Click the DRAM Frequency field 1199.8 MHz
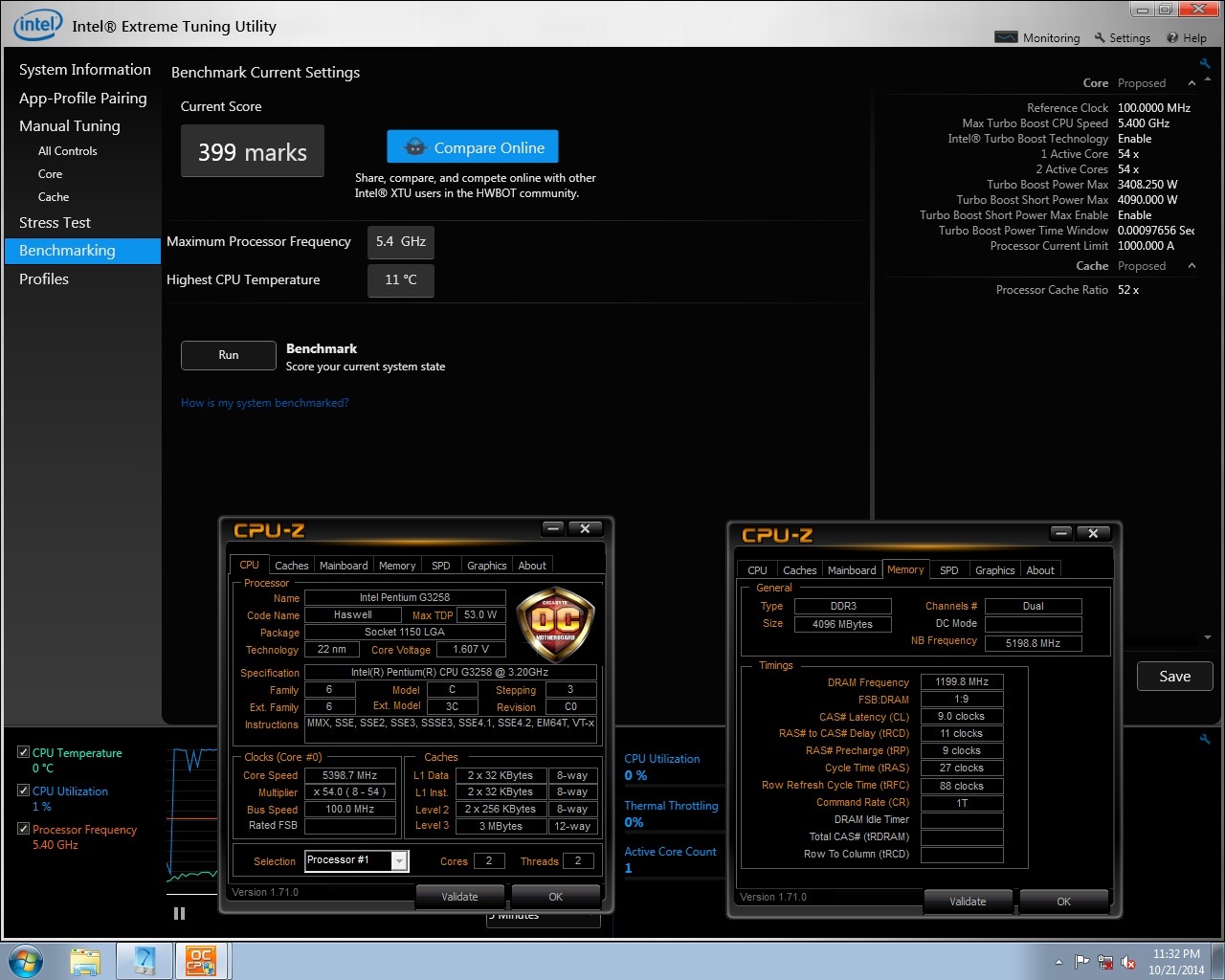The height and width of the screenshot is (980, 1225). (x=962, y=681)
